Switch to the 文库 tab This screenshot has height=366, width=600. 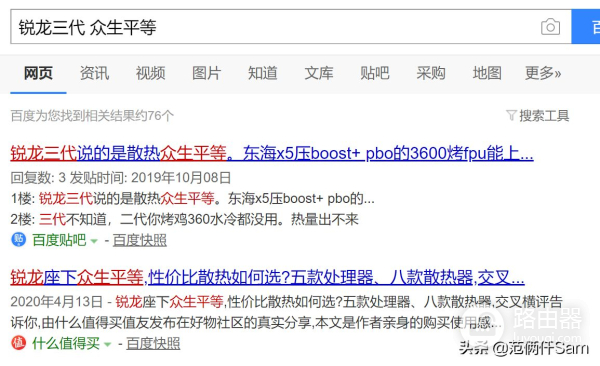coord(319,73)
